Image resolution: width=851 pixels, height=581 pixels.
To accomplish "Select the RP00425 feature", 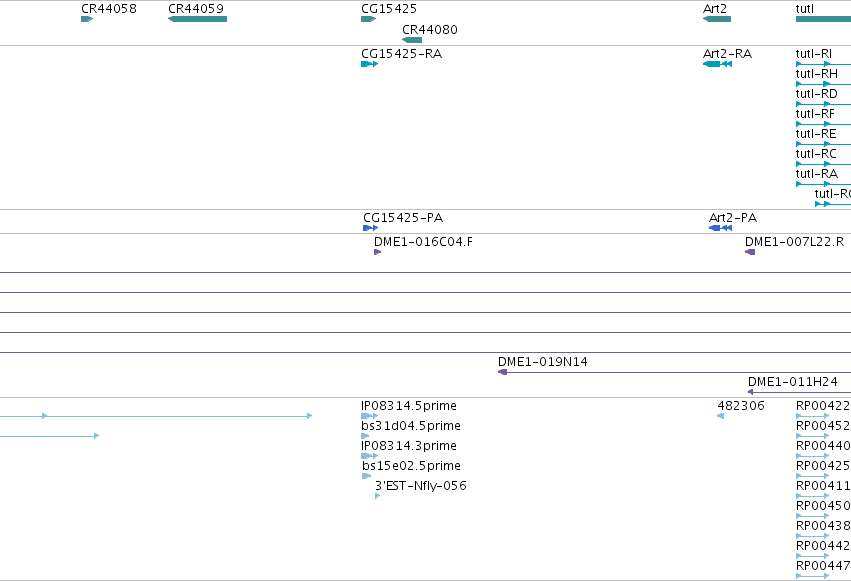I will pyautogui.click(x=812, y=476).
